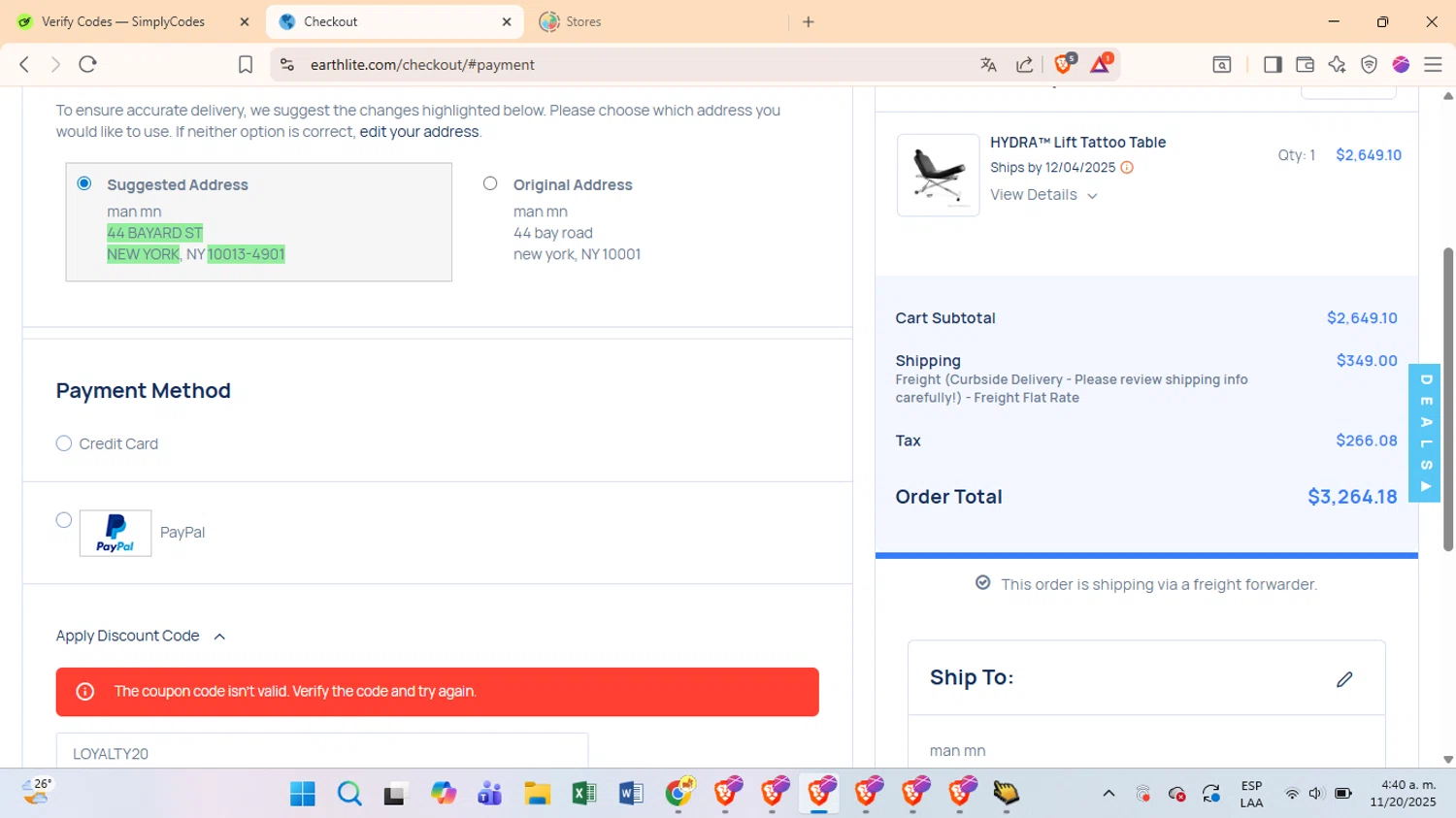
Task: Open the translate page icon
Action: 988,64
